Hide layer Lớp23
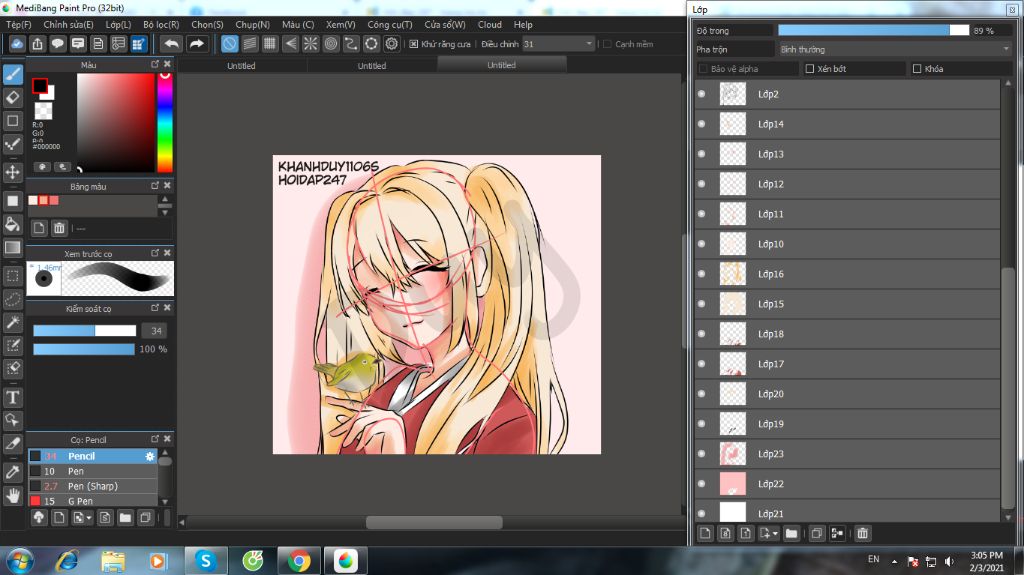This screenshot has width=1024, height=575. [702, 453]
